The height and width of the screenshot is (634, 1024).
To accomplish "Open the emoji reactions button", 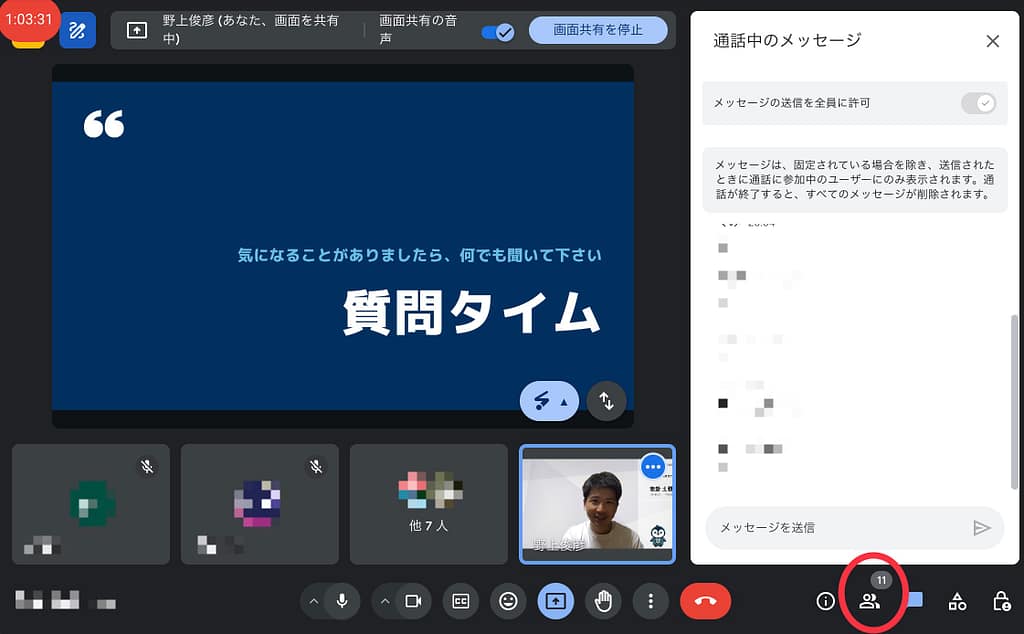I will [508, 601].
